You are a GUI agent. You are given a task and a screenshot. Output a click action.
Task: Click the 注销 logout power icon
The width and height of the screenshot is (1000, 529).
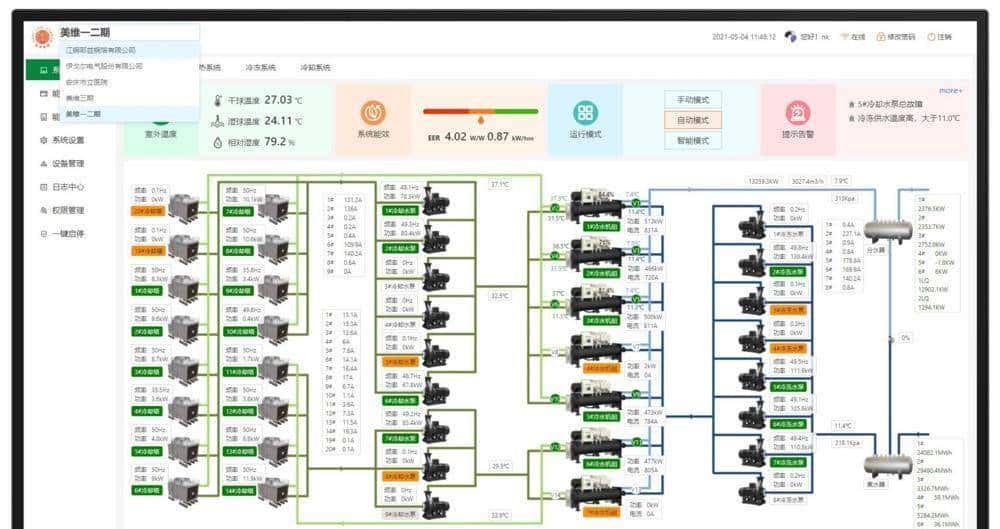931,37
